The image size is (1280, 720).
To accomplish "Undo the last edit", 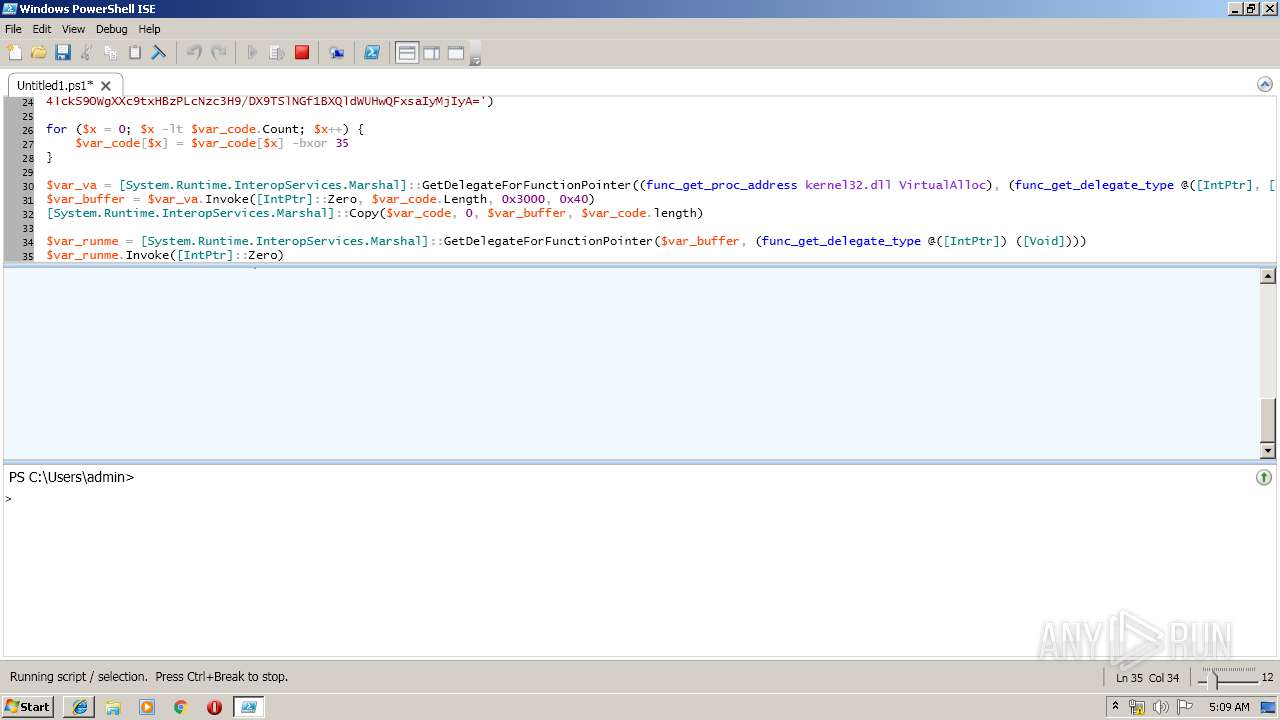I will point(194,53).
